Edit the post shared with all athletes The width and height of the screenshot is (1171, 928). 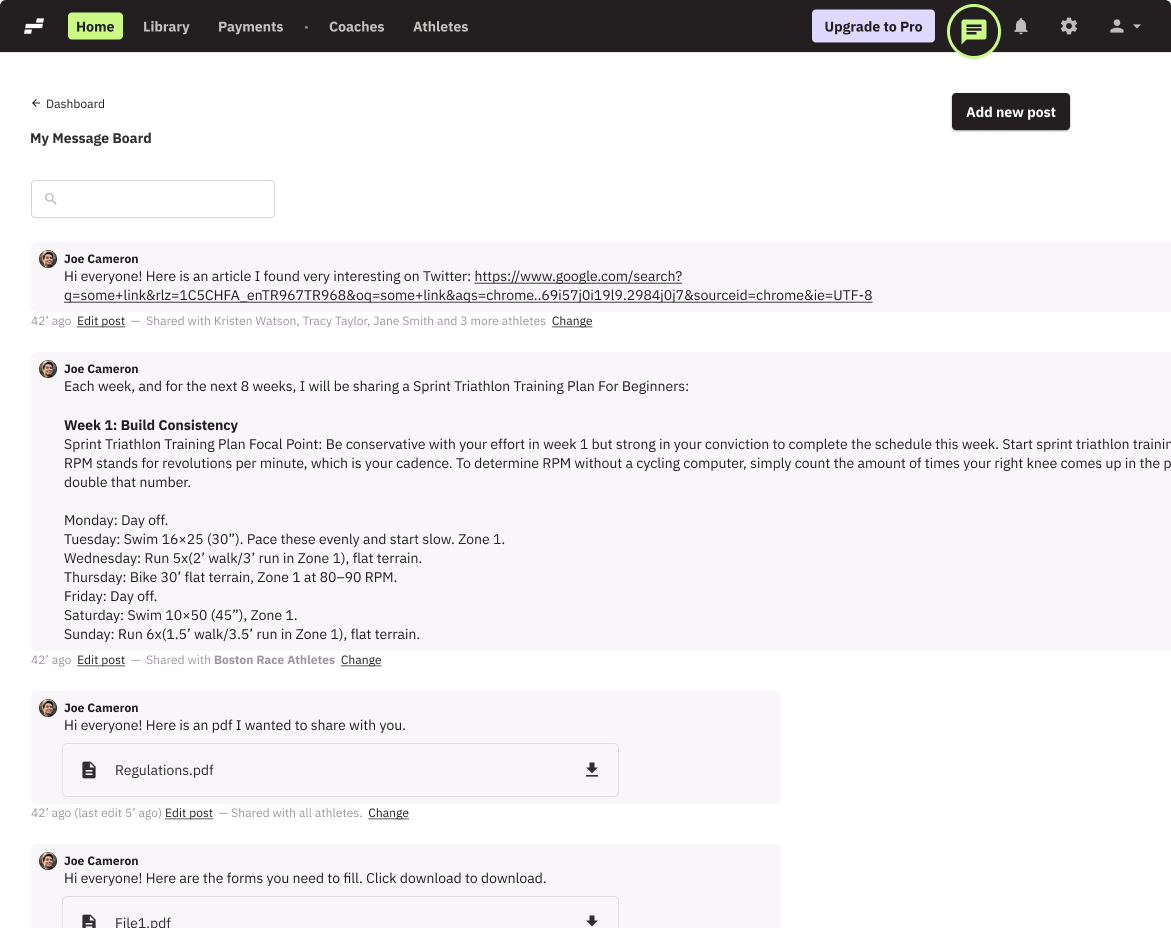[188, 812]
